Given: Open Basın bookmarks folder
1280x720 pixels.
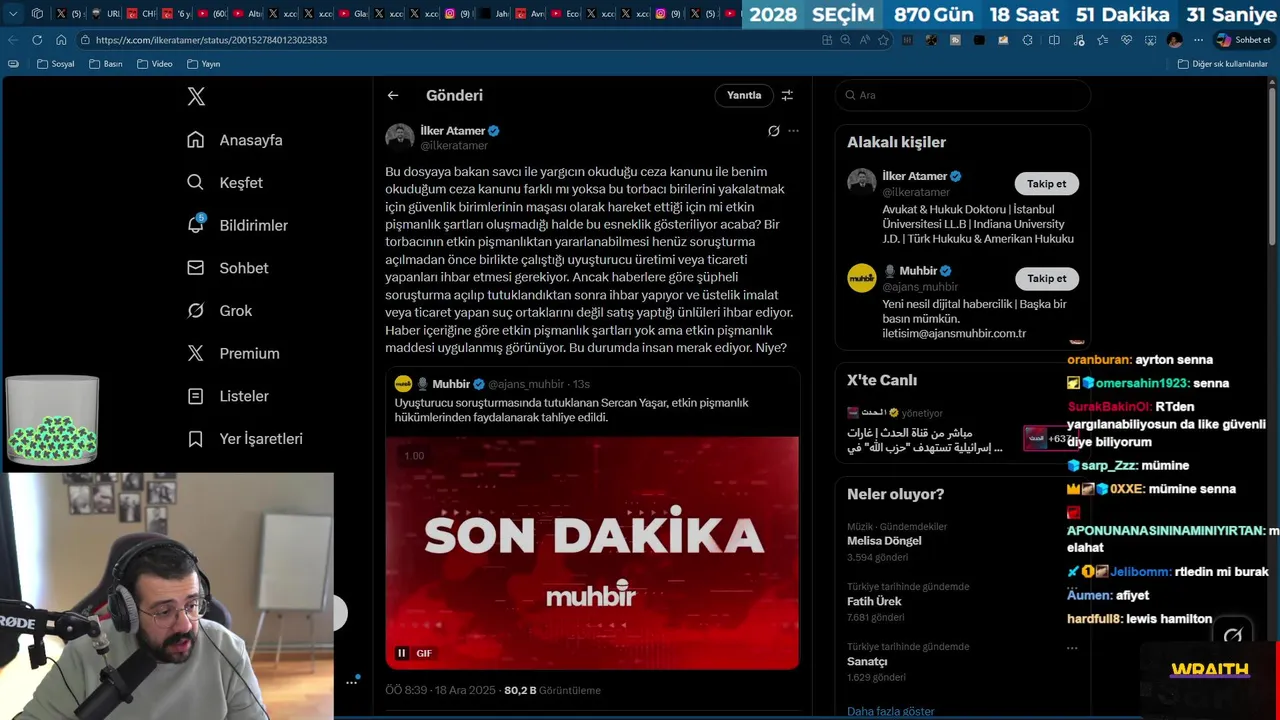Looking at the screenshot, I should click(106, 64).
